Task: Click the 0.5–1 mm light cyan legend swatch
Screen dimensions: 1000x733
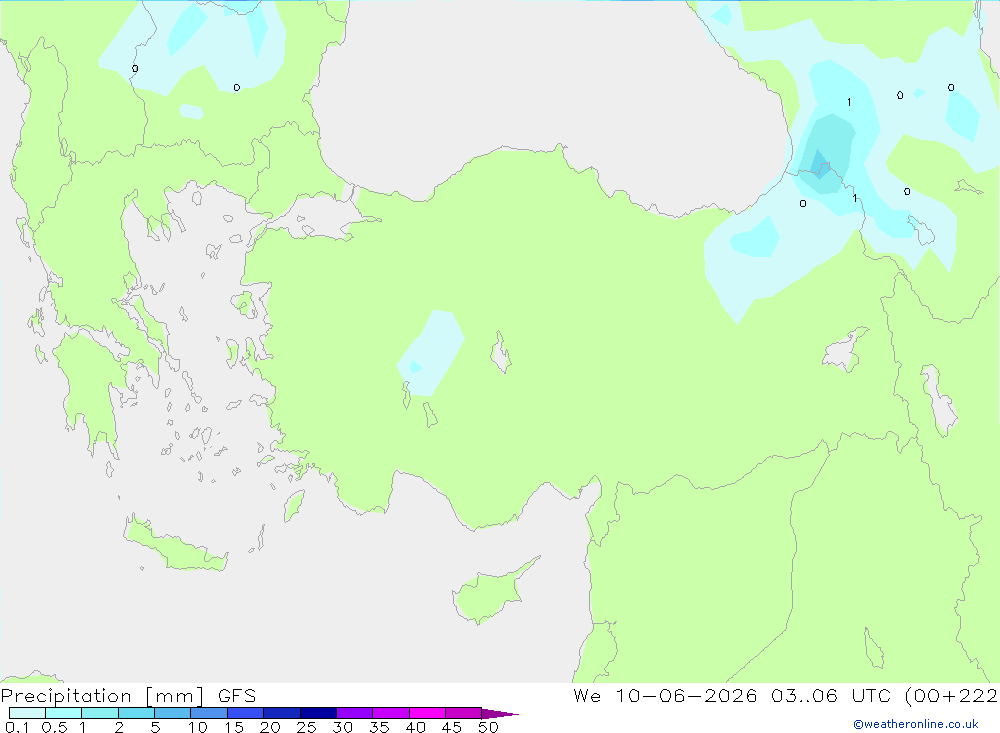Action: coord(64,713)
